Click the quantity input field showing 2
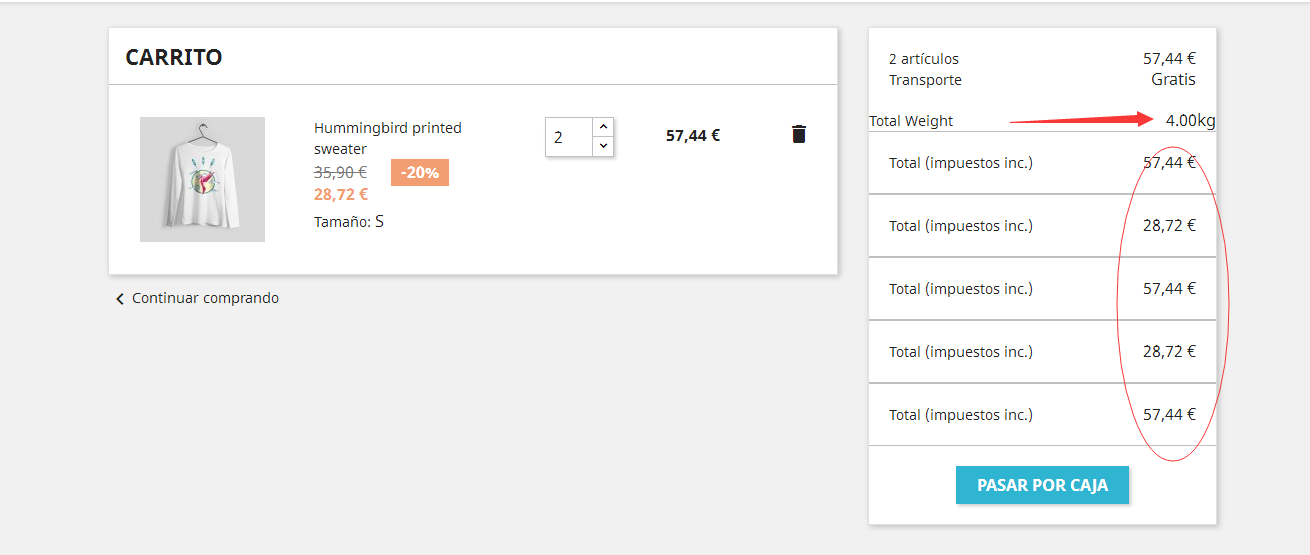 tap(568, 137)
